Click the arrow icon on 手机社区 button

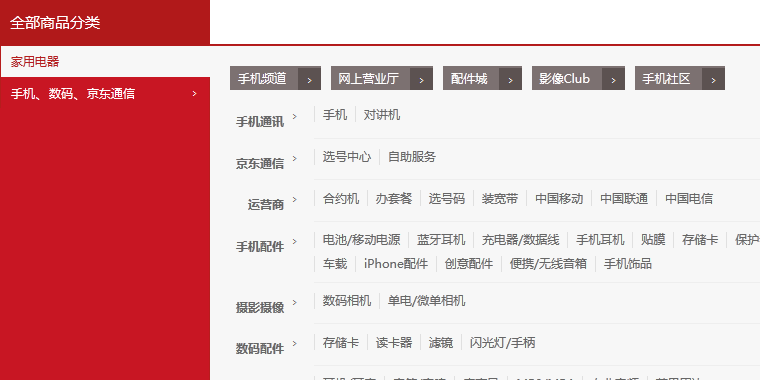[713, 79]
